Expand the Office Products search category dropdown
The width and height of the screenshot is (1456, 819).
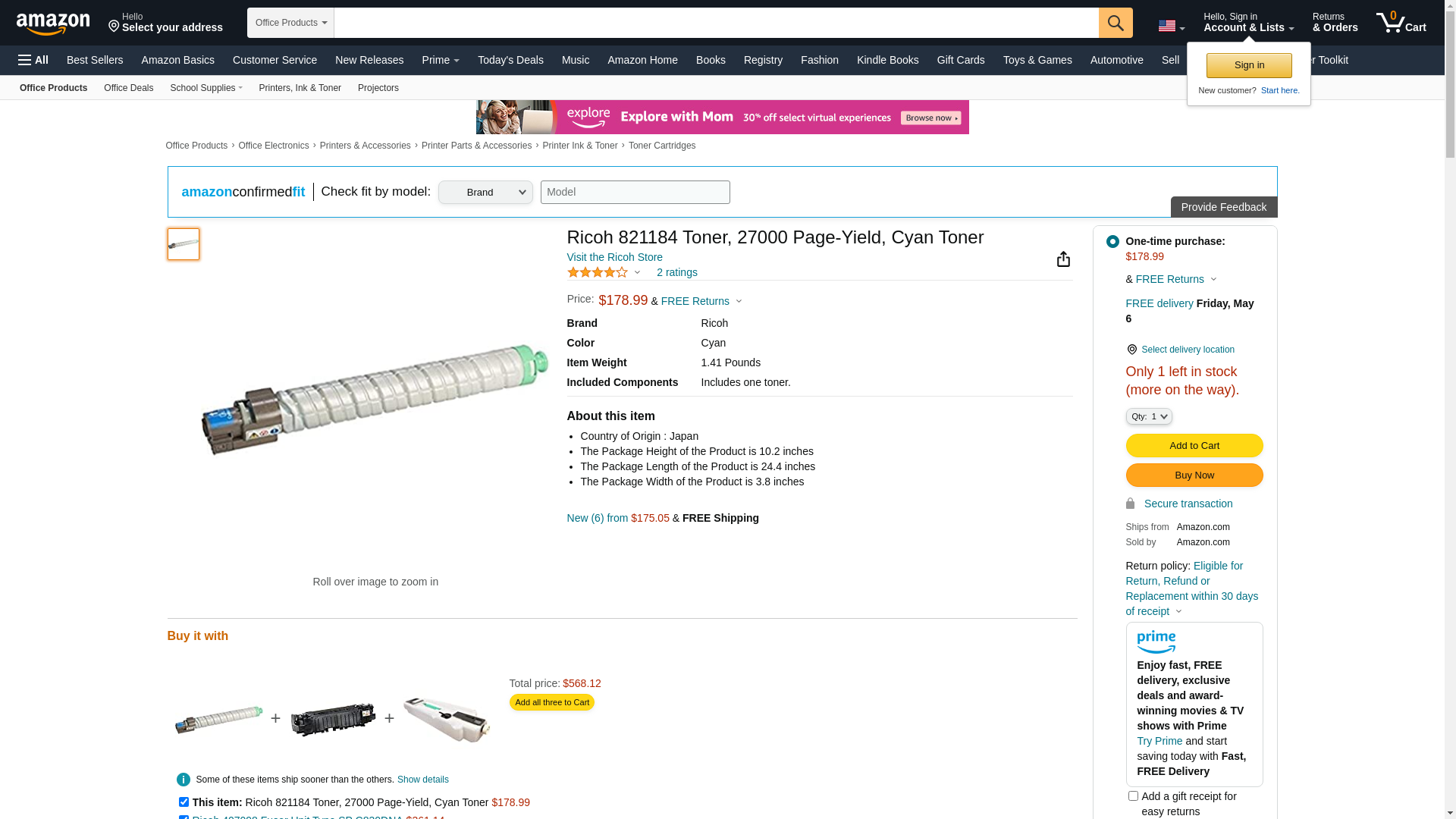coord(290,23)
